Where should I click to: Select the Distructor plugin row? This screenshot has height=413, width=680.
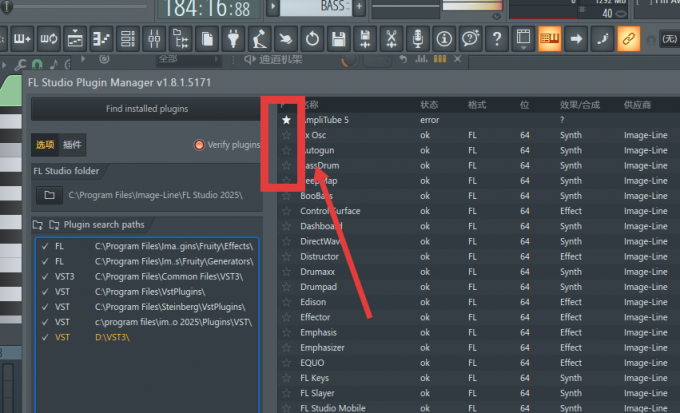(x=479, y=256)
